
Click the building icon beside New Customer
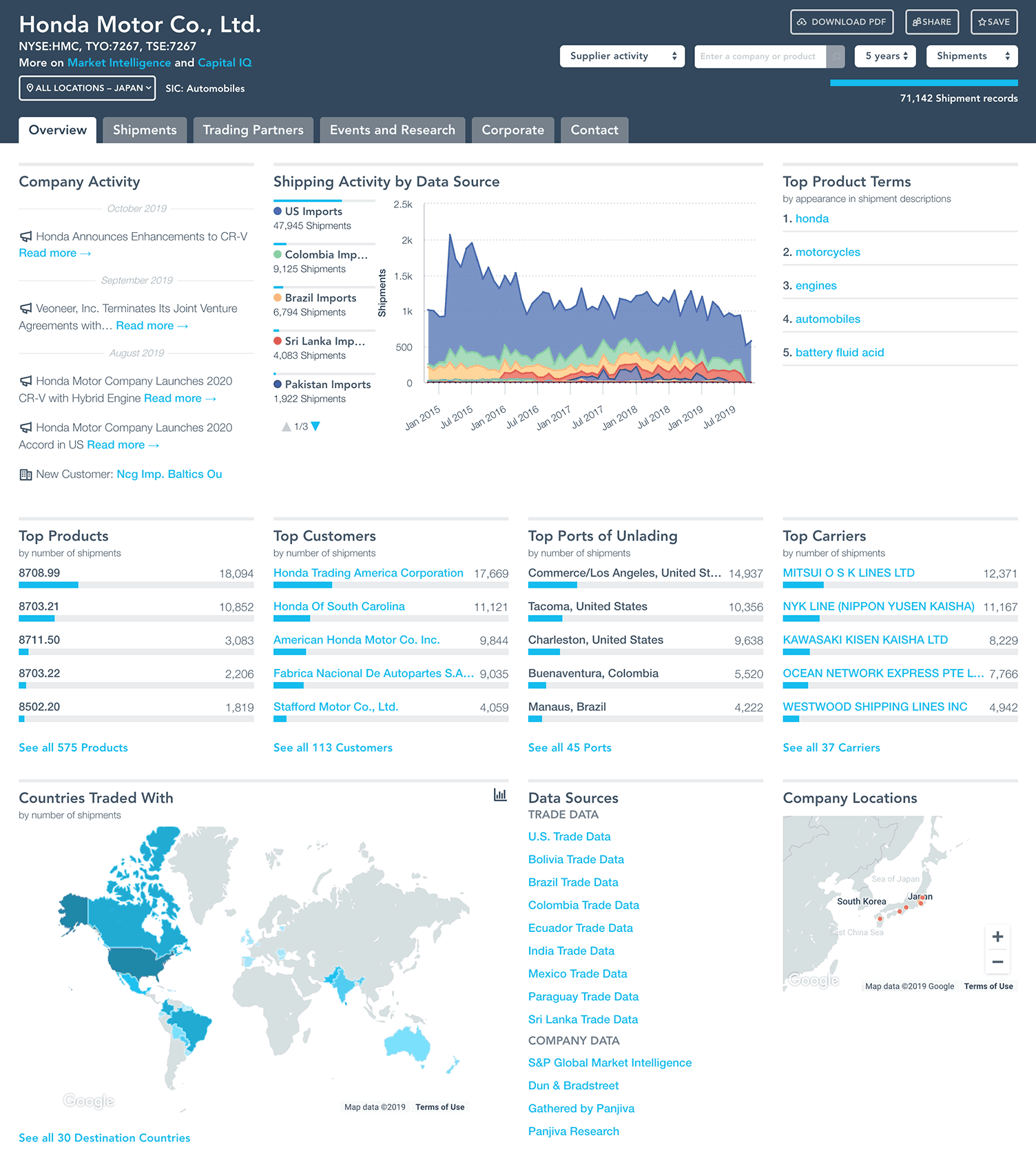pyautogui.click(x=26, y=475)
